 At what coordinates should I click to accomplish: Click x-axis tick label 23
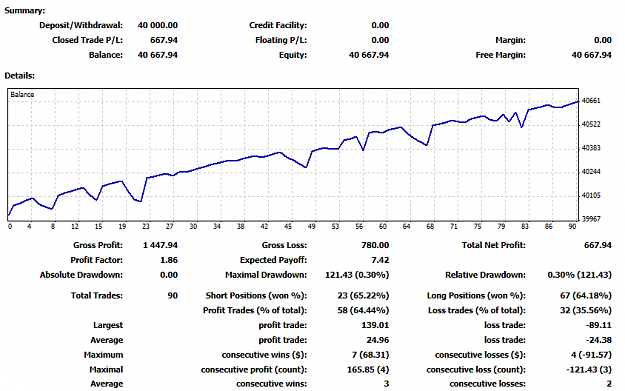click(146, 226)
